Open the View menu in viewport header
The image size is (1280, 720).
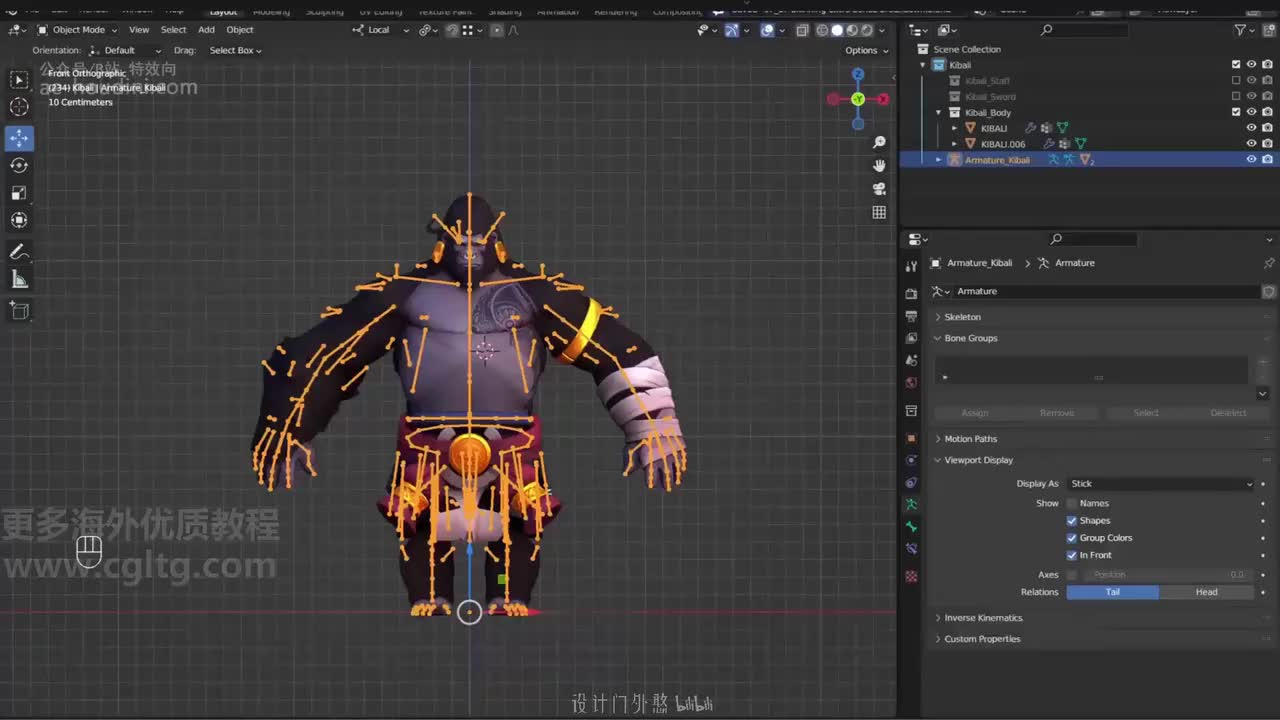[139, 30]
